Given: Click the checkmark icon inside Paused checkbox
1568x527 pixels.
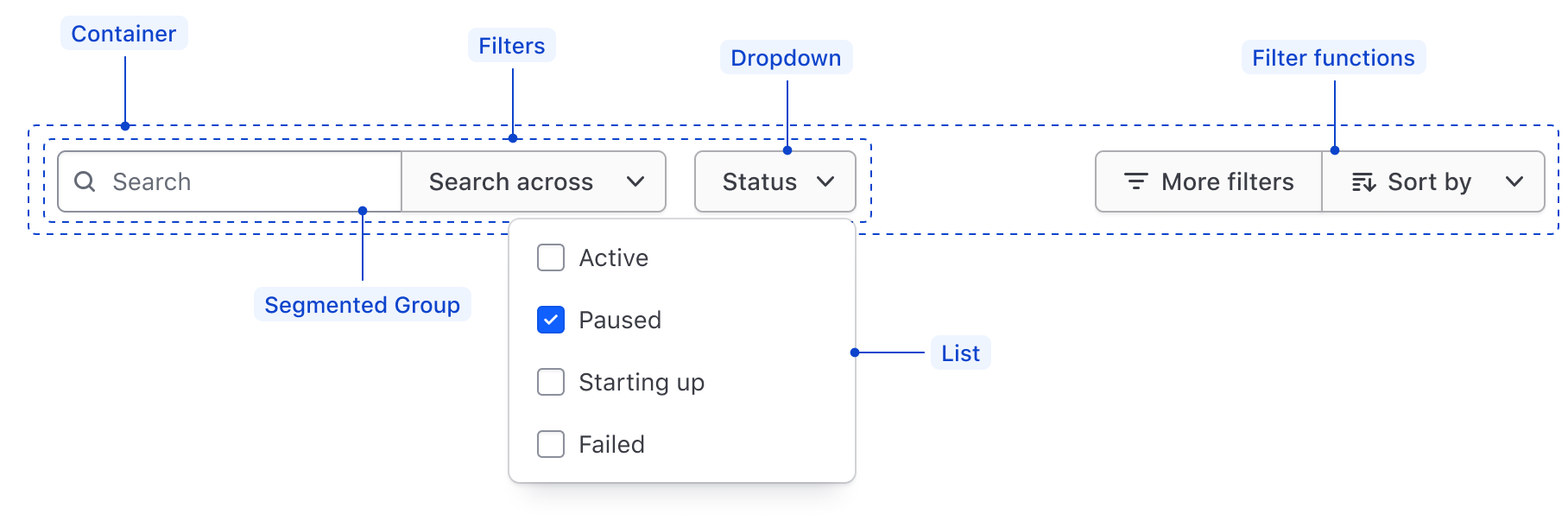Looking at the screenshot, I should (550, 320).
